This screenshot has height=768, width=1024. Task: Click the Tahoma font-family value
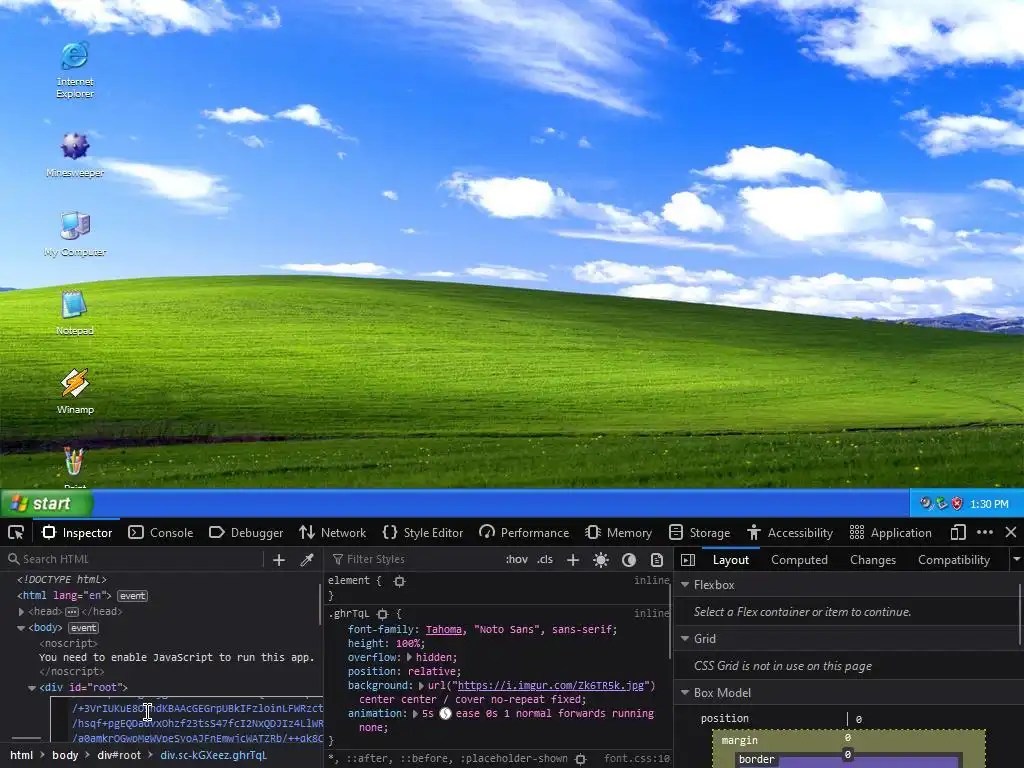pyautogui.click(x=443, y=630)
